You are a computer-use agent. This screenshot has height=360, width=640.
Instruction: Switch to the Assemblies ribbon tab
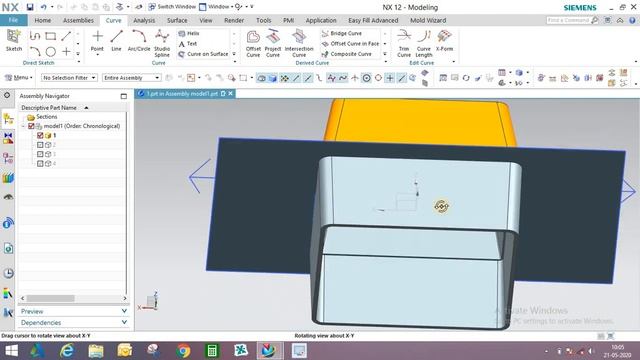click(78, 20)
